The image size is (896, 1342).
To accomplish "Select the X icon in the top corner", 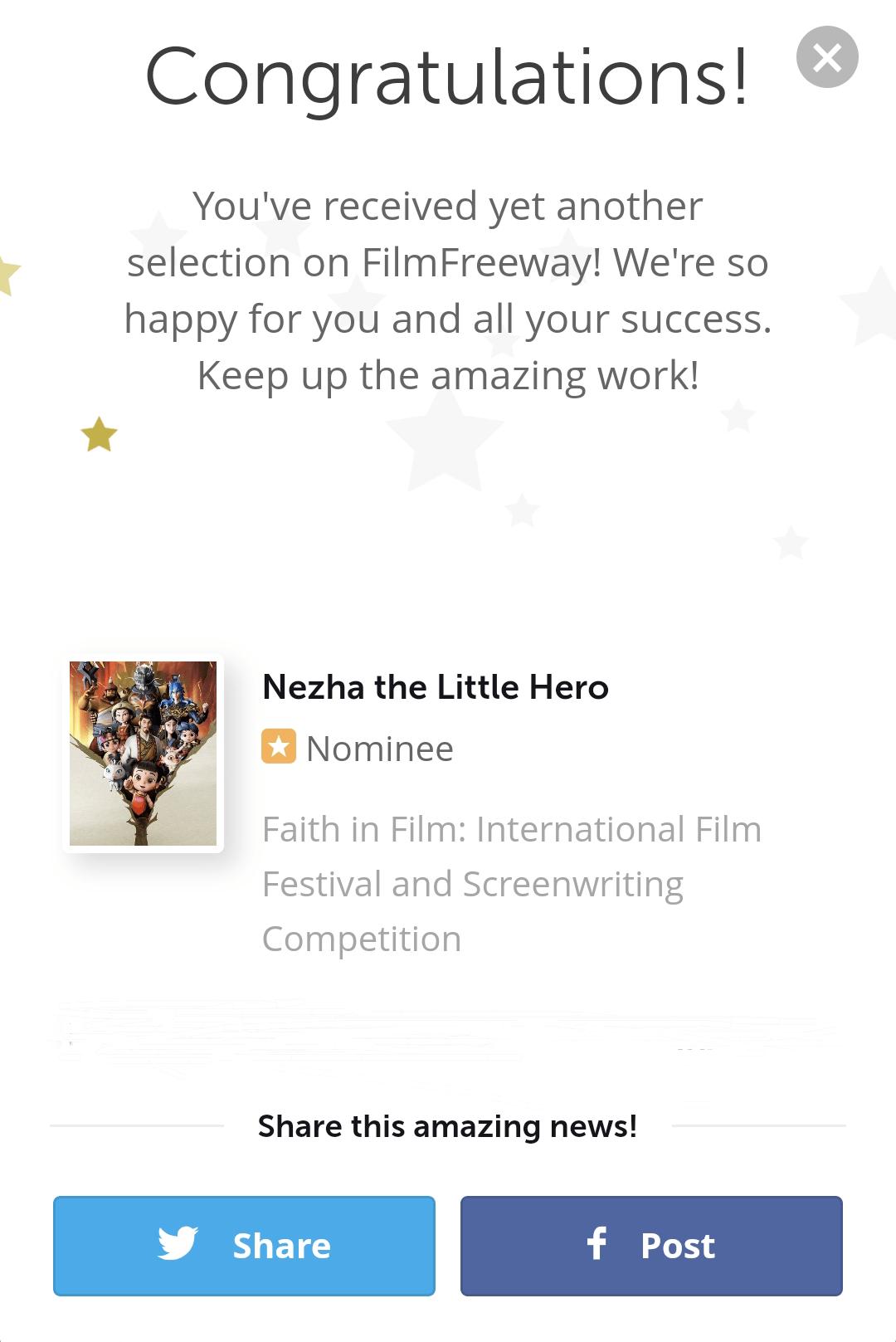I will coord(826,58).
